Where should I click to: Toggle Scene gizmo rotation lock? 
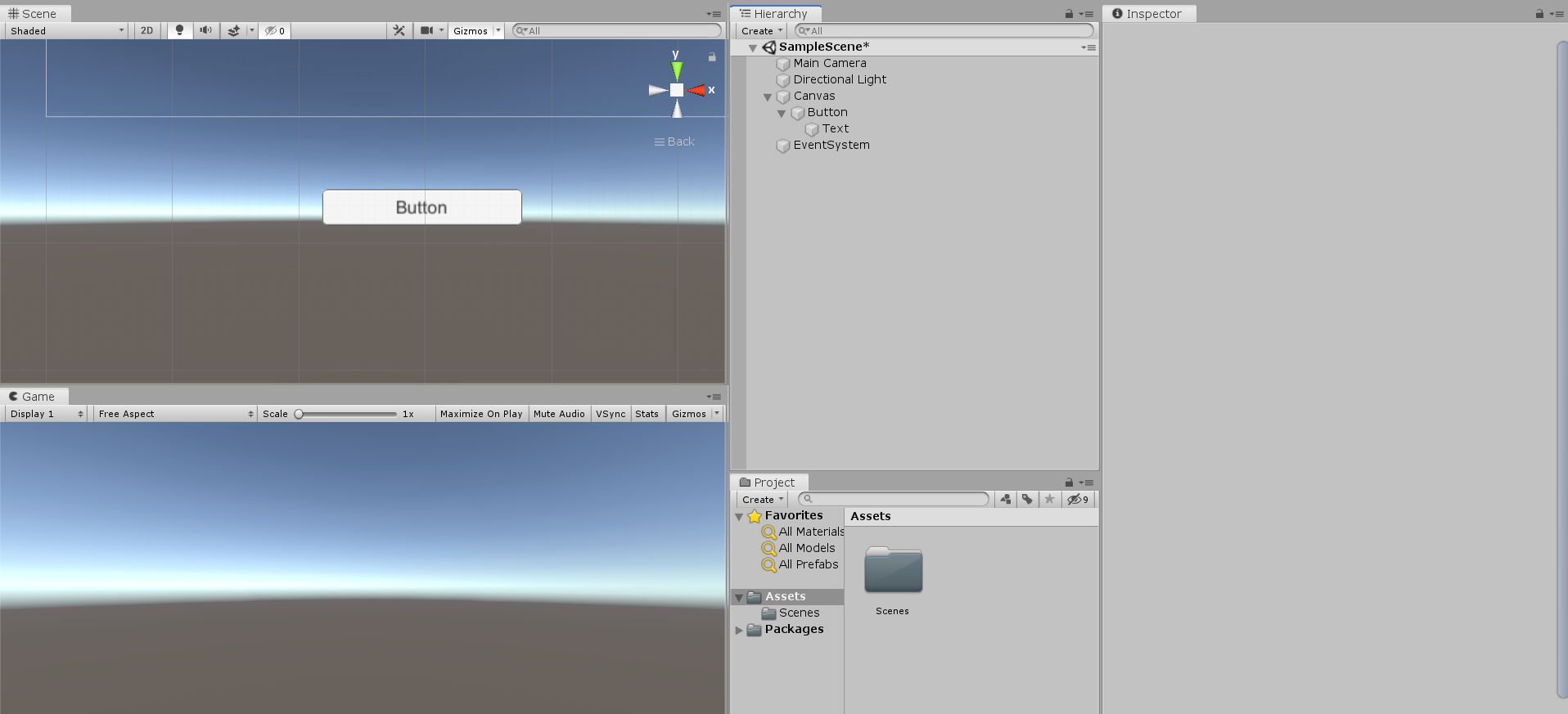pos(712,56)
